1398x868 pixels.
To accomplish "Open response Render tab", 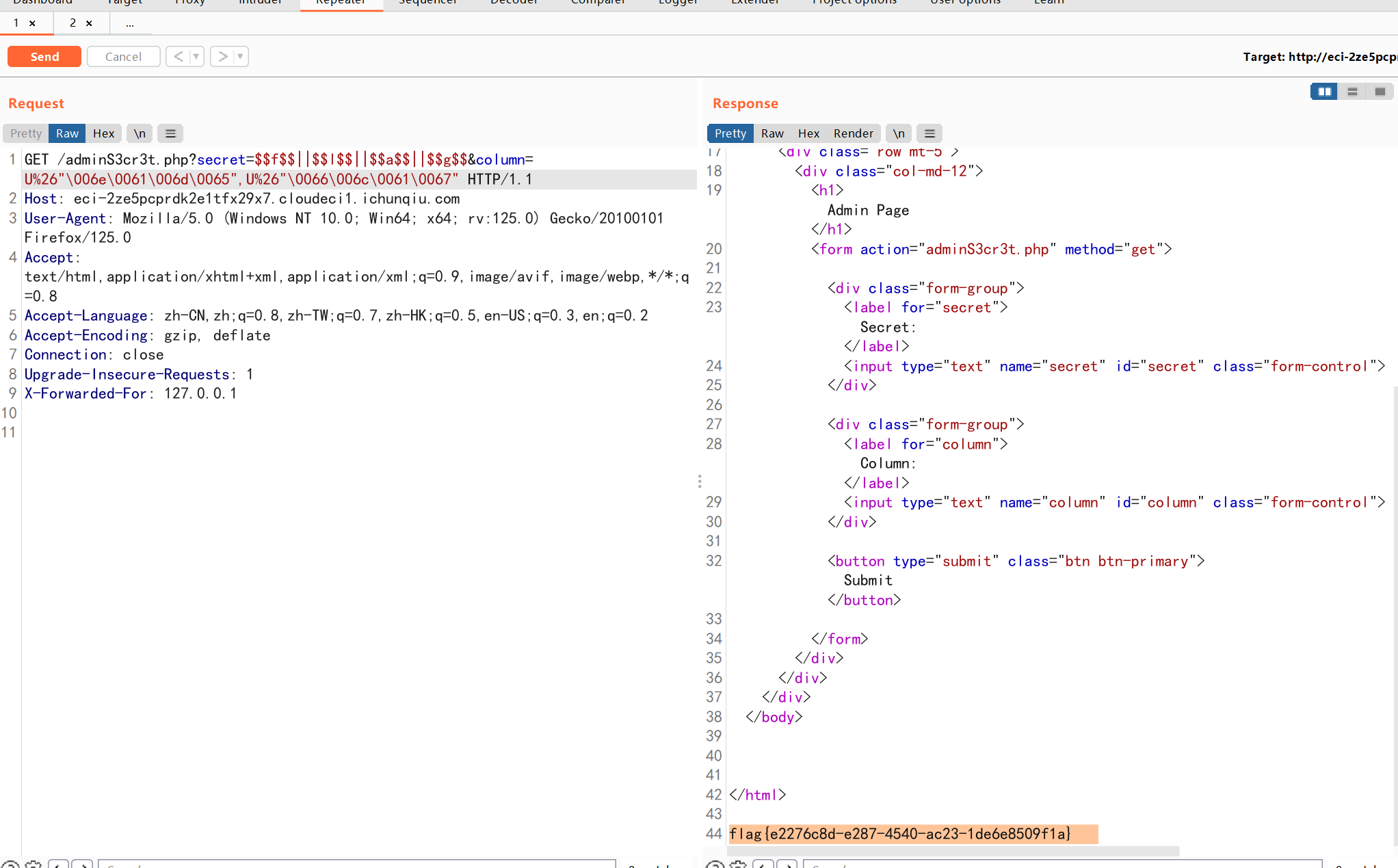I will point(853,133).
